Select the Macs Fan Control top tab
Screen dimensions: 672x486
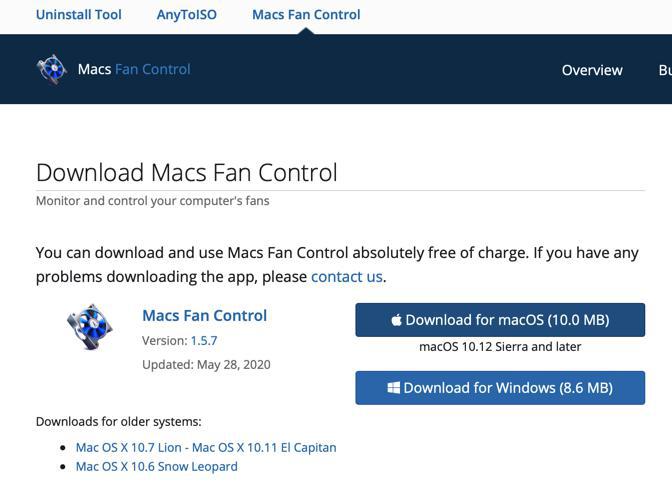pyautogui.click(x=306, y=15)
